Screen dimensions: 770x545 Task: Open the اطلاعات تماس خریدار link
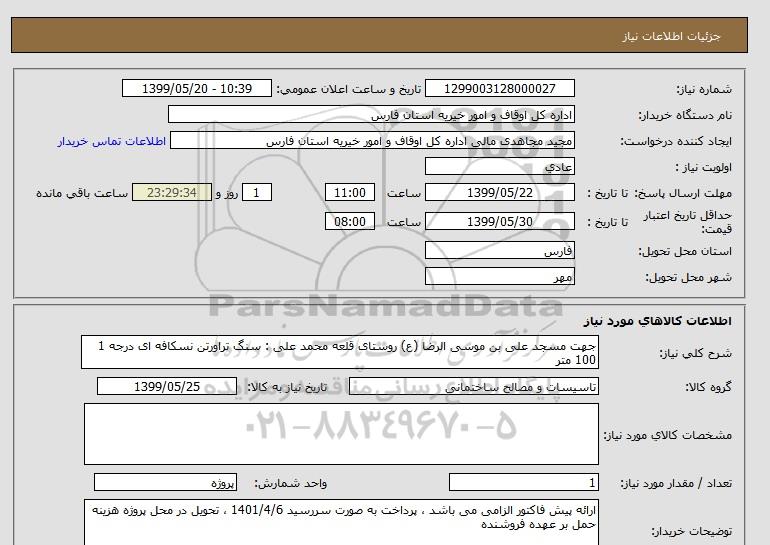click(x=111, y=141)
